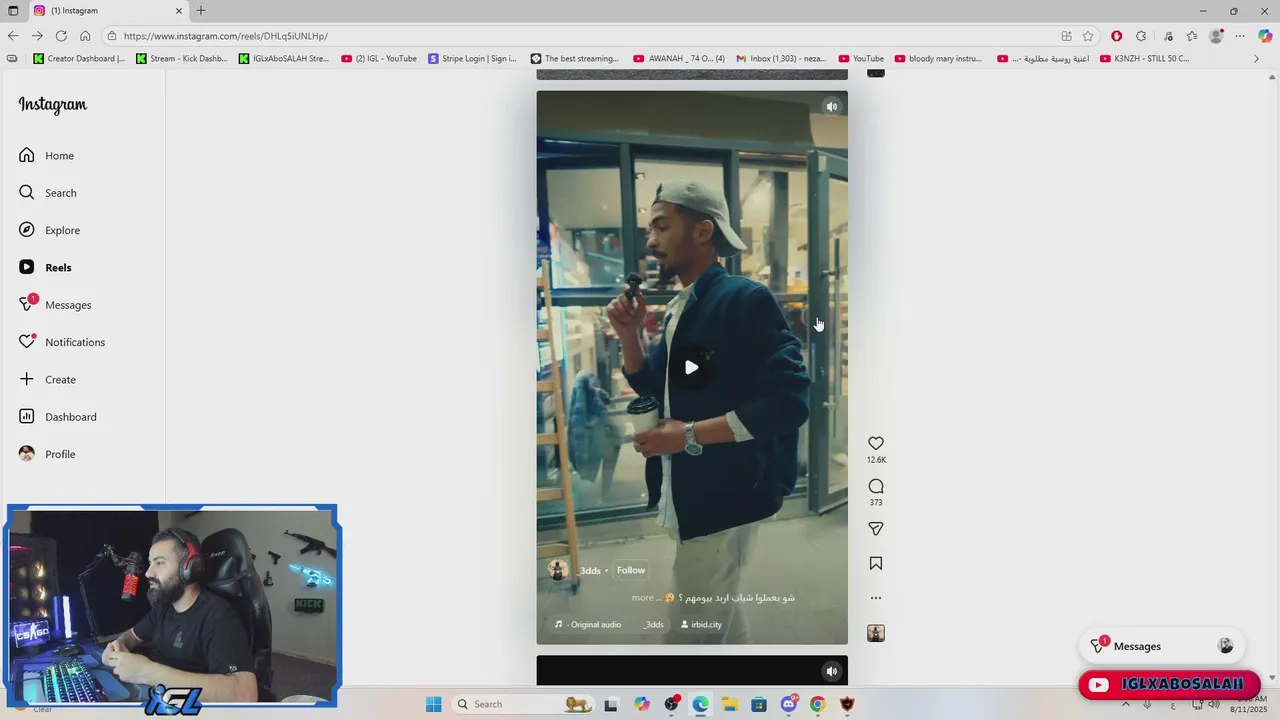
Task: Open Stream - Kick Dashboard bookmark
Action: 181,58
